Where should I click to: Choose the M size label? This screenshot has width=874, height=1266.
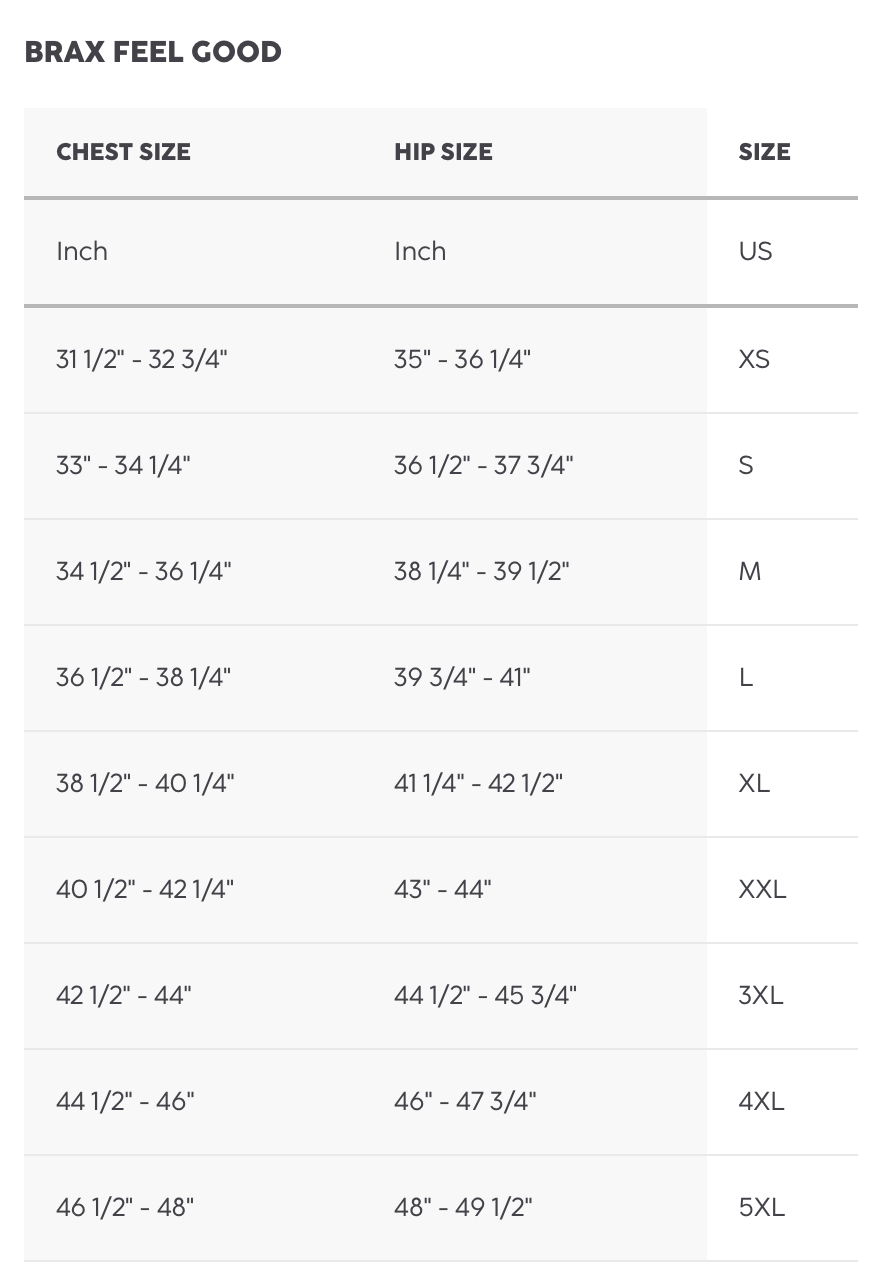tap(749, 571)
